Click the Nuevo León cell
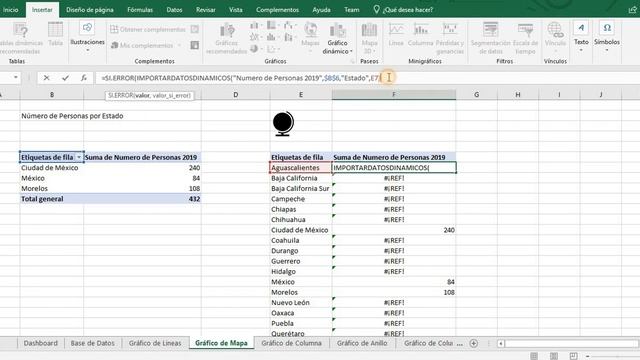Screen dimensions: 640x360 [301, 302]
